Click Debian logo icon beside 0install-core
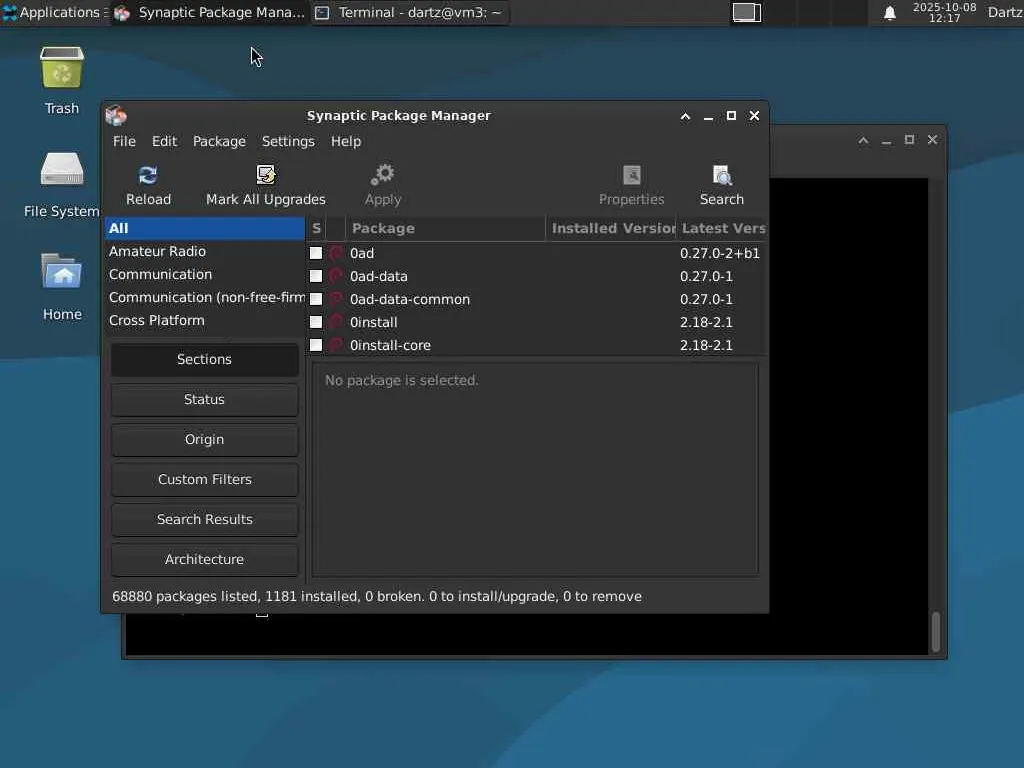Screen dimensions: 1024x768 [336, 345]
